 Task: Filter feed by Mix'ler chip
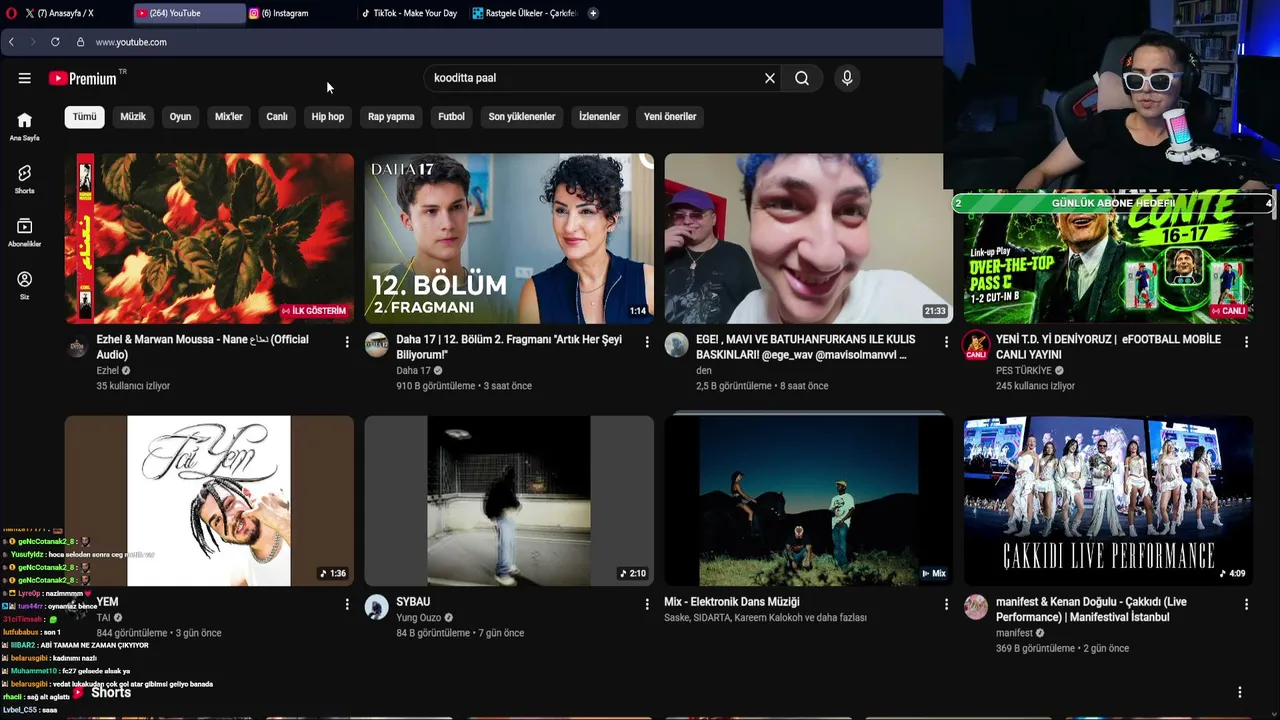click(229, 116)
